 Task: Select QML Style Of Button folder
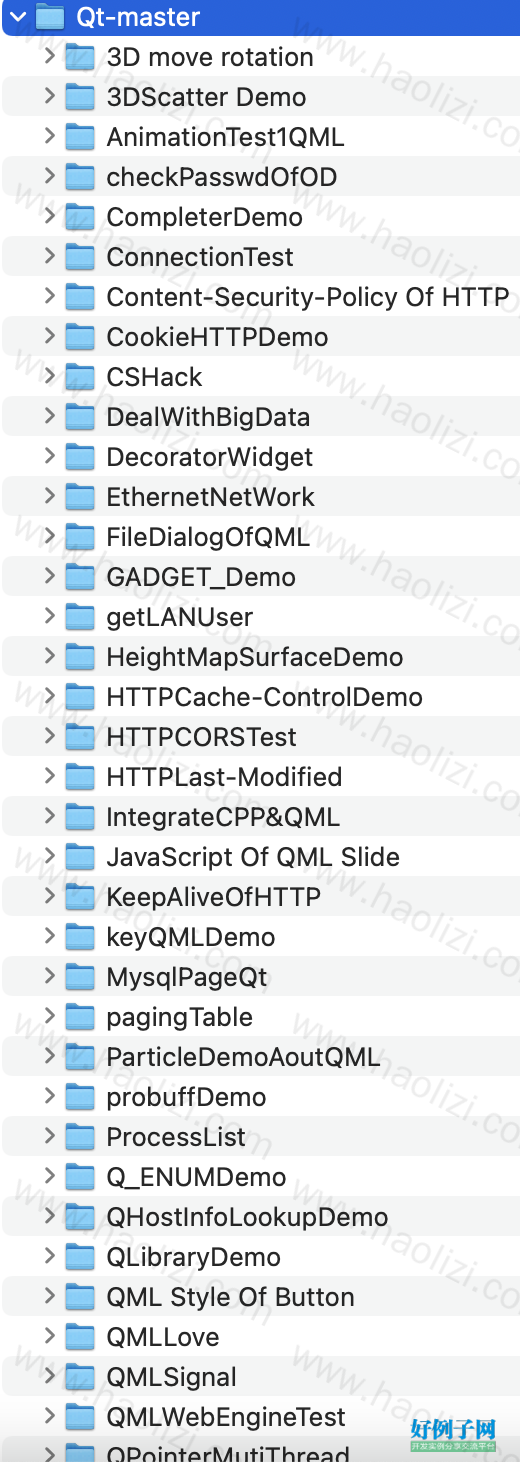[x=260, y=1297]
